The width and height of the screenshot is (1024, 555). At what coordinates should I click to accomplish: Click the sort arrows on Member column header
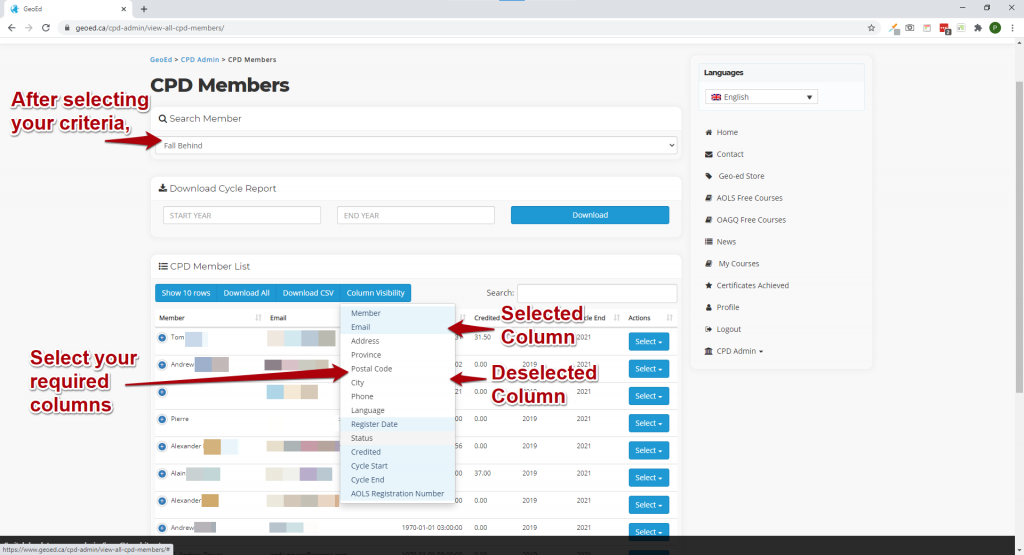[x=258, y=318]
